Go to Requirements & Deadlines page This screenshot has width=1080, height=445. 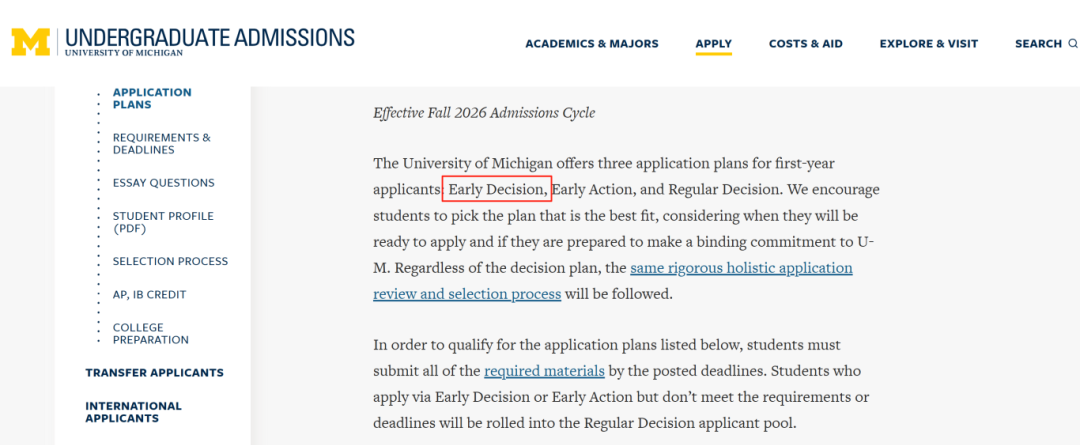coord(162,143)
